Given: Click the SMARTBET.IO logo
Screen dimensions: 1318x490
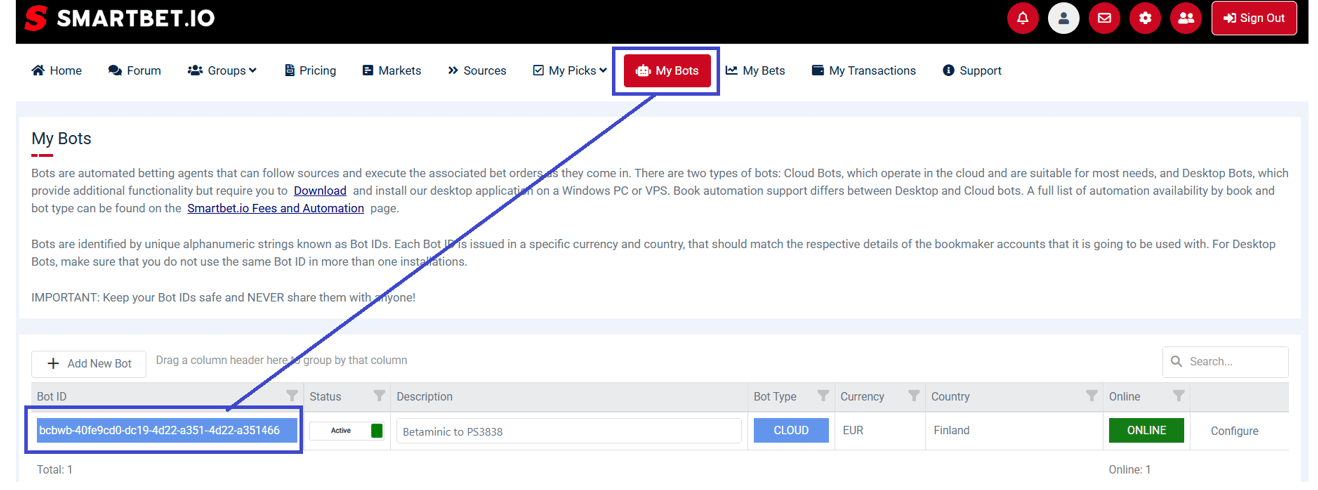Looking at the screenshot, I should (120, 18).
